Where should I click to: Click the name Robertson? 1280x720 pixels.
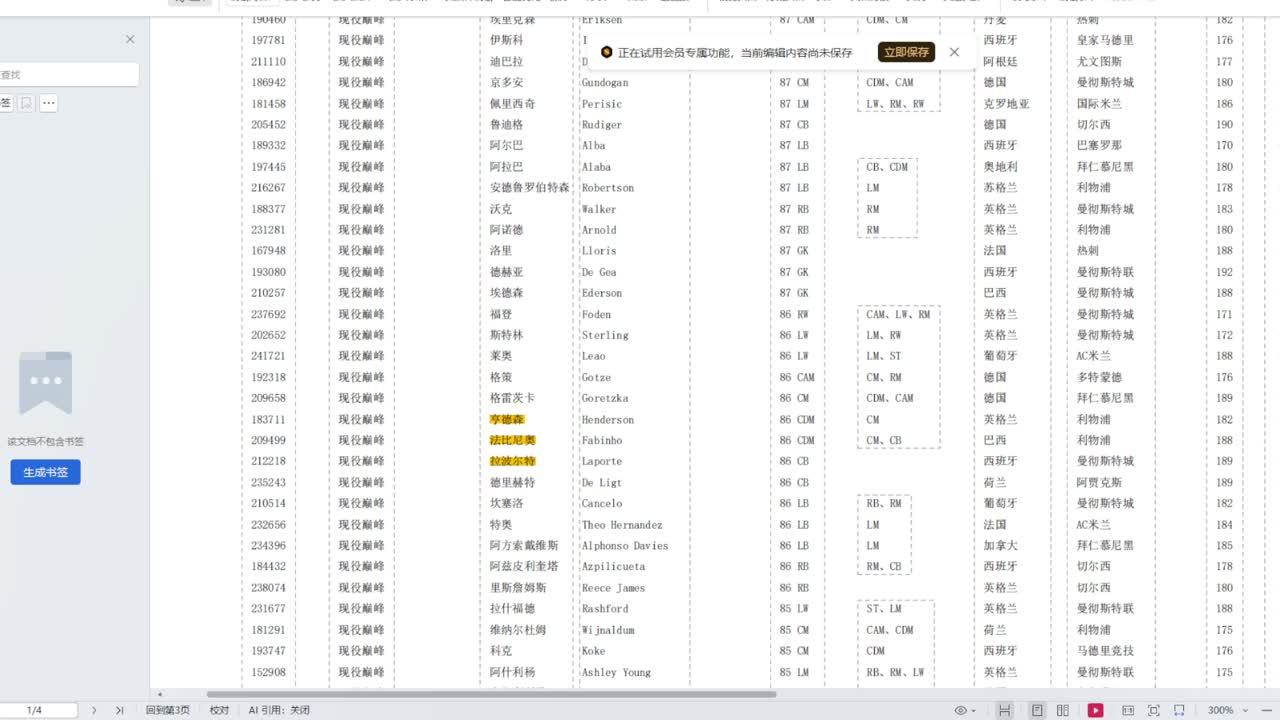click(x=608, y=188)
